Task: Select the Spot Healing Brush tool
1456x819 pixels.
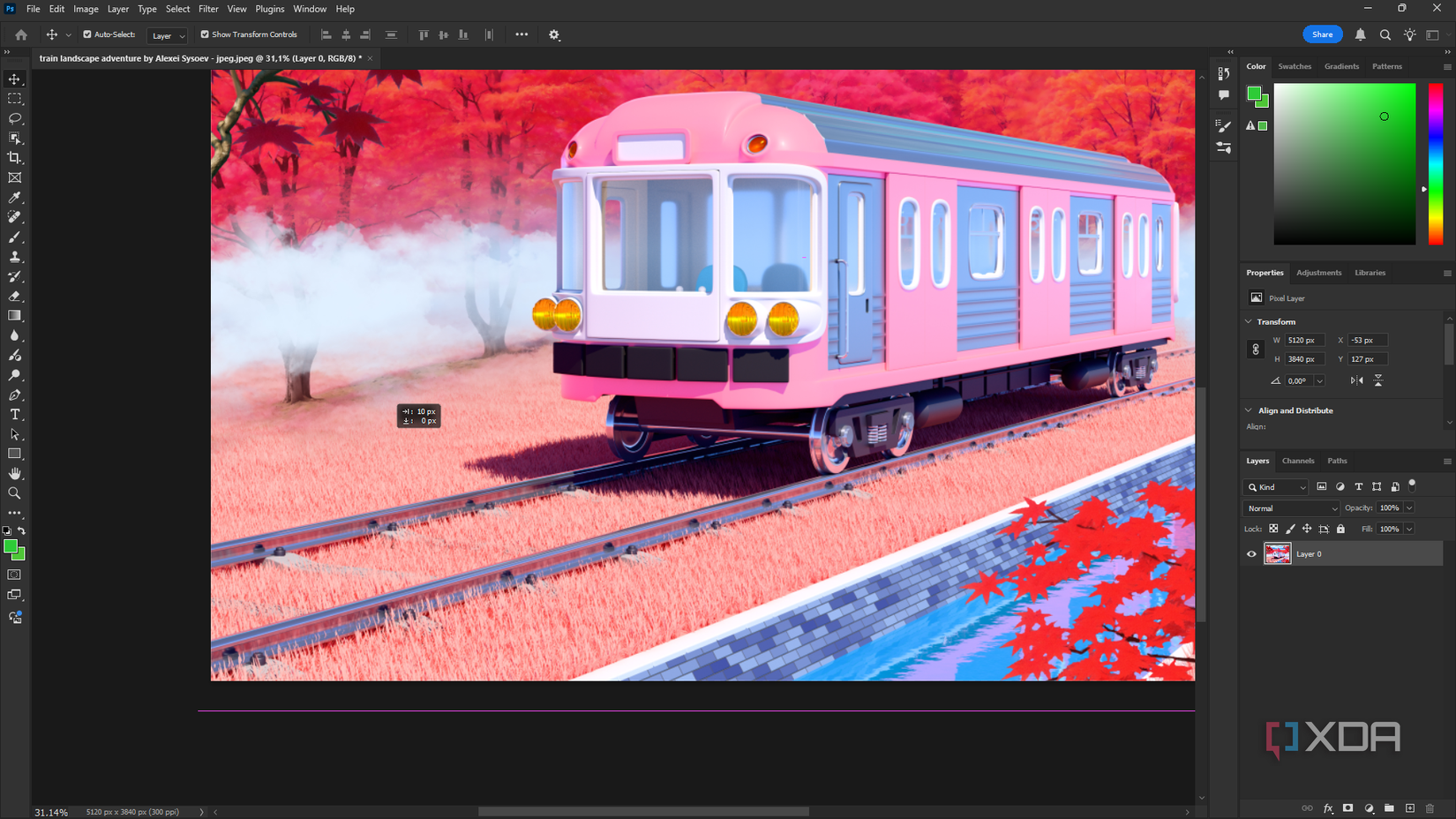Action: point(15,217)
